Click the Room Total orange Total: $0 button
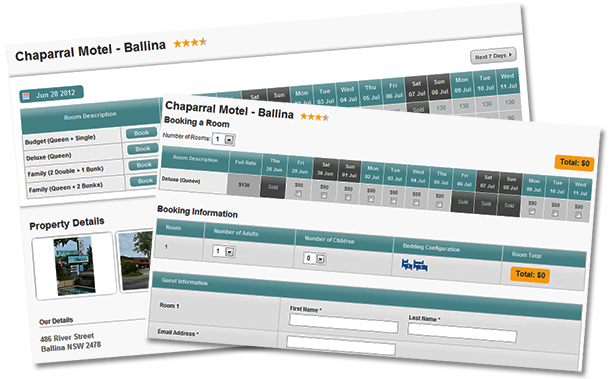This screenshot has height=379, width=610. pyautogui.click(x=530, y=275)
